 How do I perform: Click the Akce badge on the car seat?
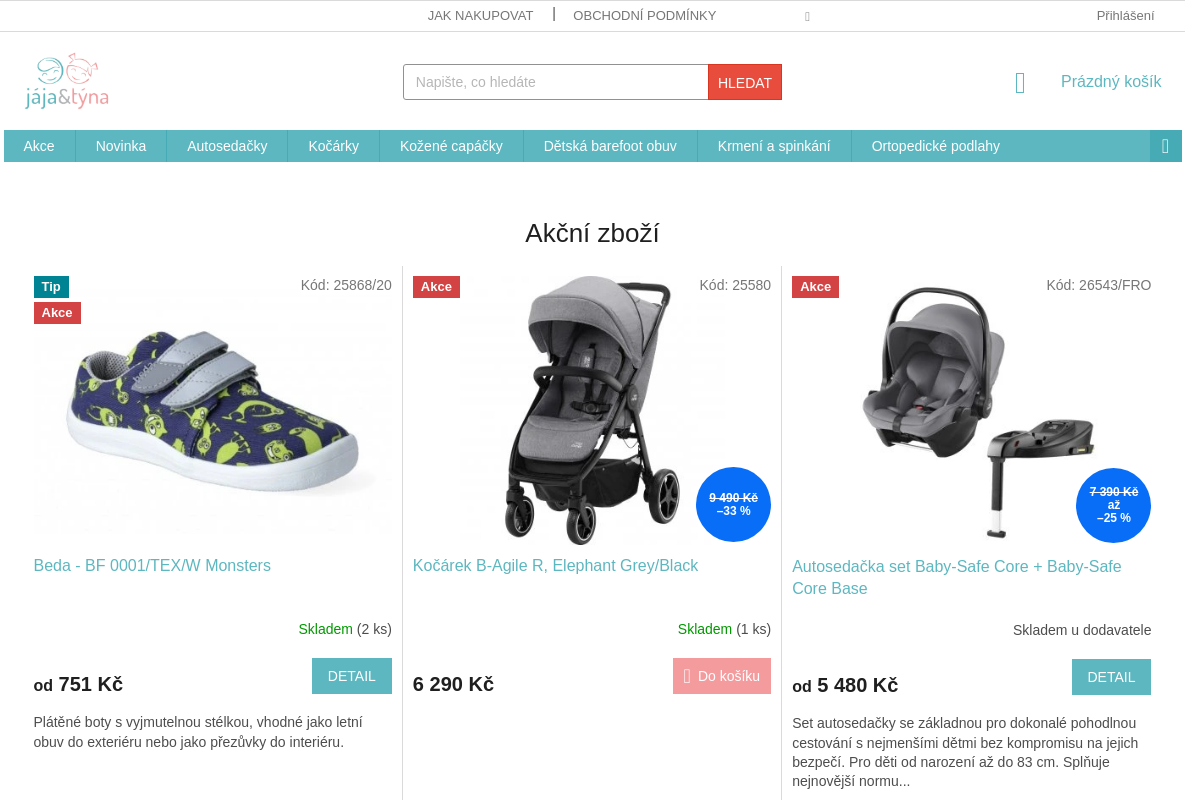coord(815,287)
